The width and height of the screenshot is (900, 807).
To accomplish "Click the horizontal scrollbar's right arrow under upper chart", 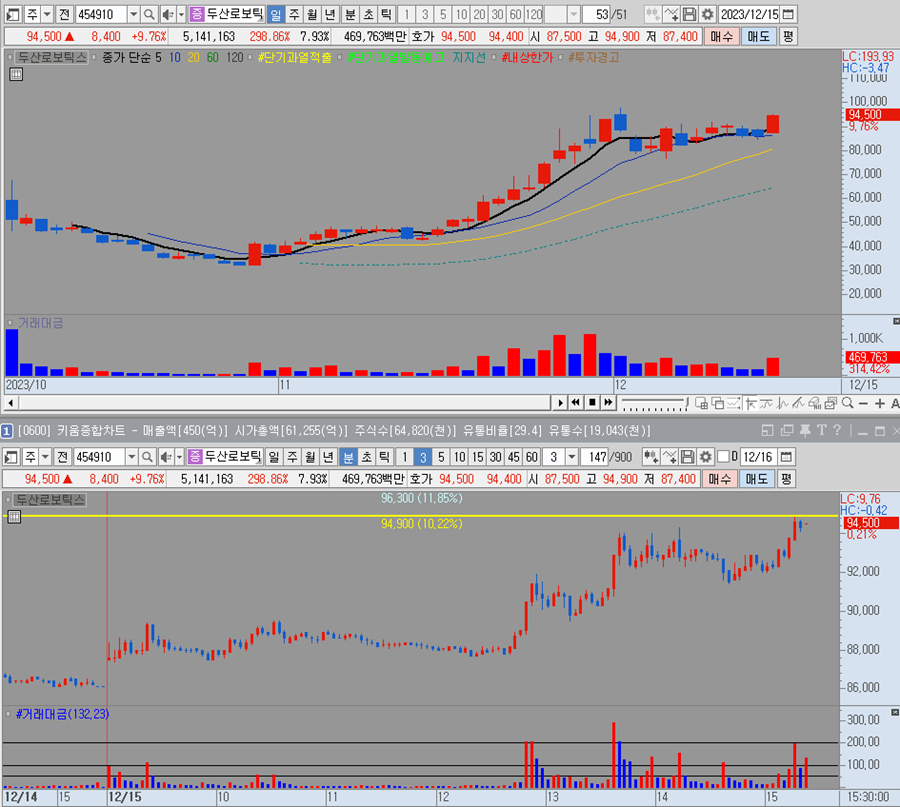I will coord(560,403).
